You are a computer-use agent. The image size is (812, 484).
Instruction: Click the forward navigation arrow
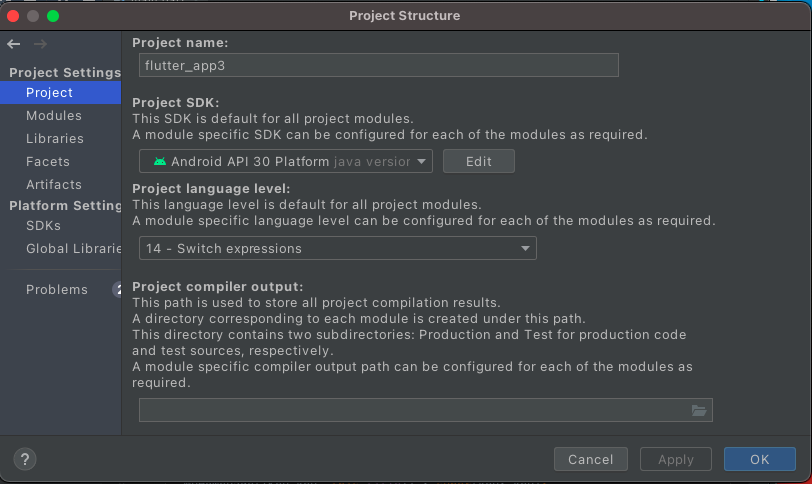pyautogui.click(x=40, y=44)
